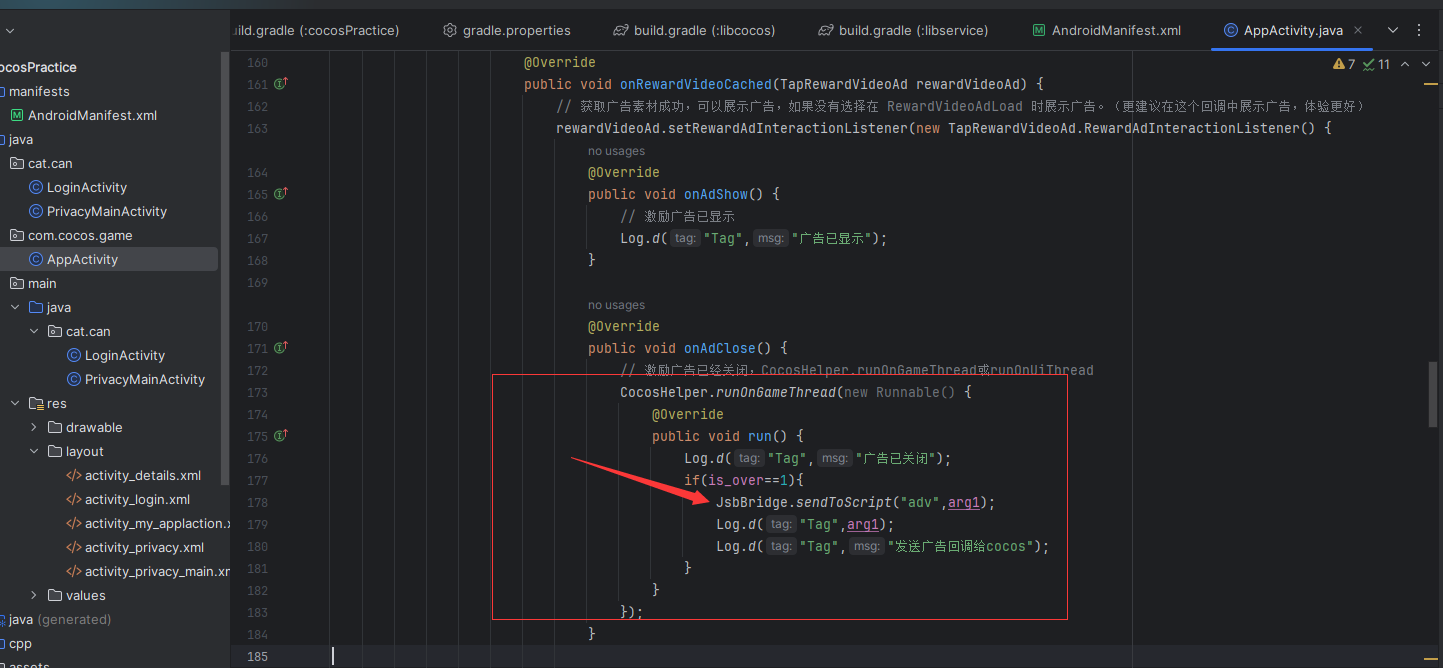Screen dimensions: 1443x668
Task: Jump to next problem with the down arrow
Action: pos(1425,63)
